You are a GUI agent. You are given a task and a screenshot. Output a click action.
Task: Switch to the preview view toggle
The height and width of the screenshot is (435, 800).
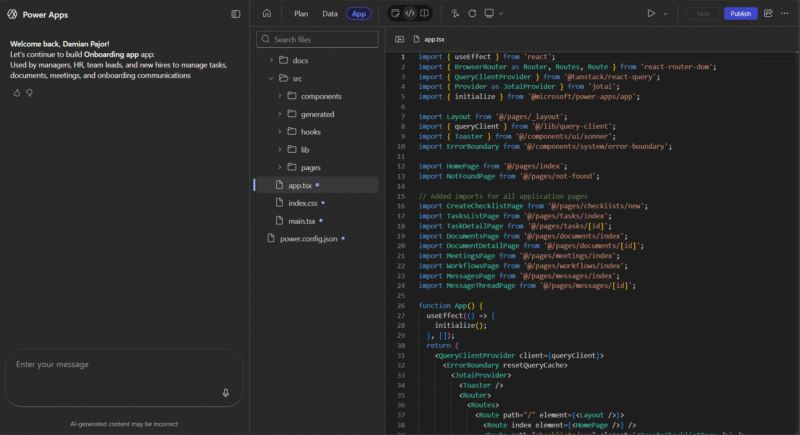395,14
